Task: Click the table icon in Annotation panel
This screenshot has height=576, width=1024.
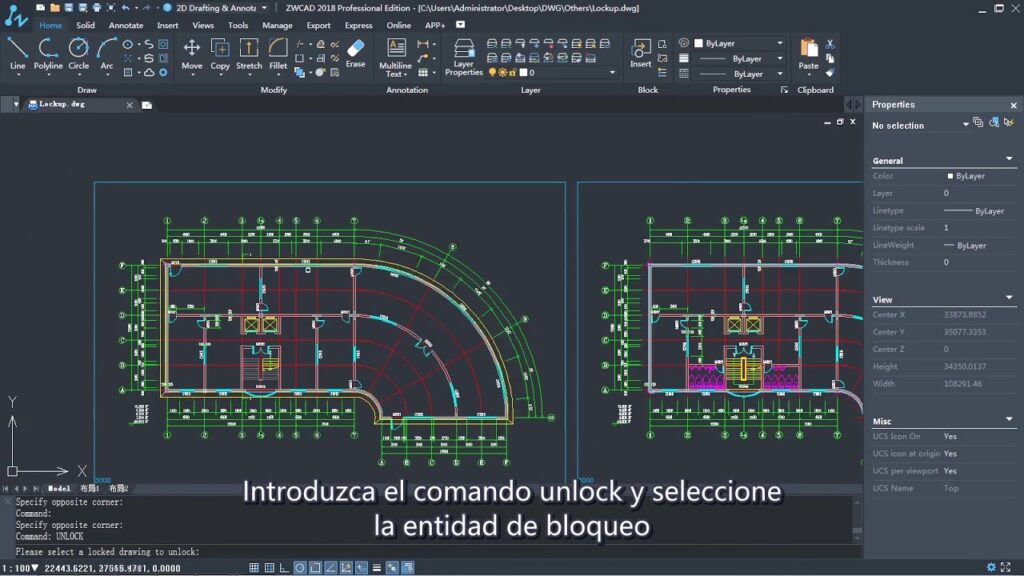Action: pyautogui.click(x=423, y=72)
